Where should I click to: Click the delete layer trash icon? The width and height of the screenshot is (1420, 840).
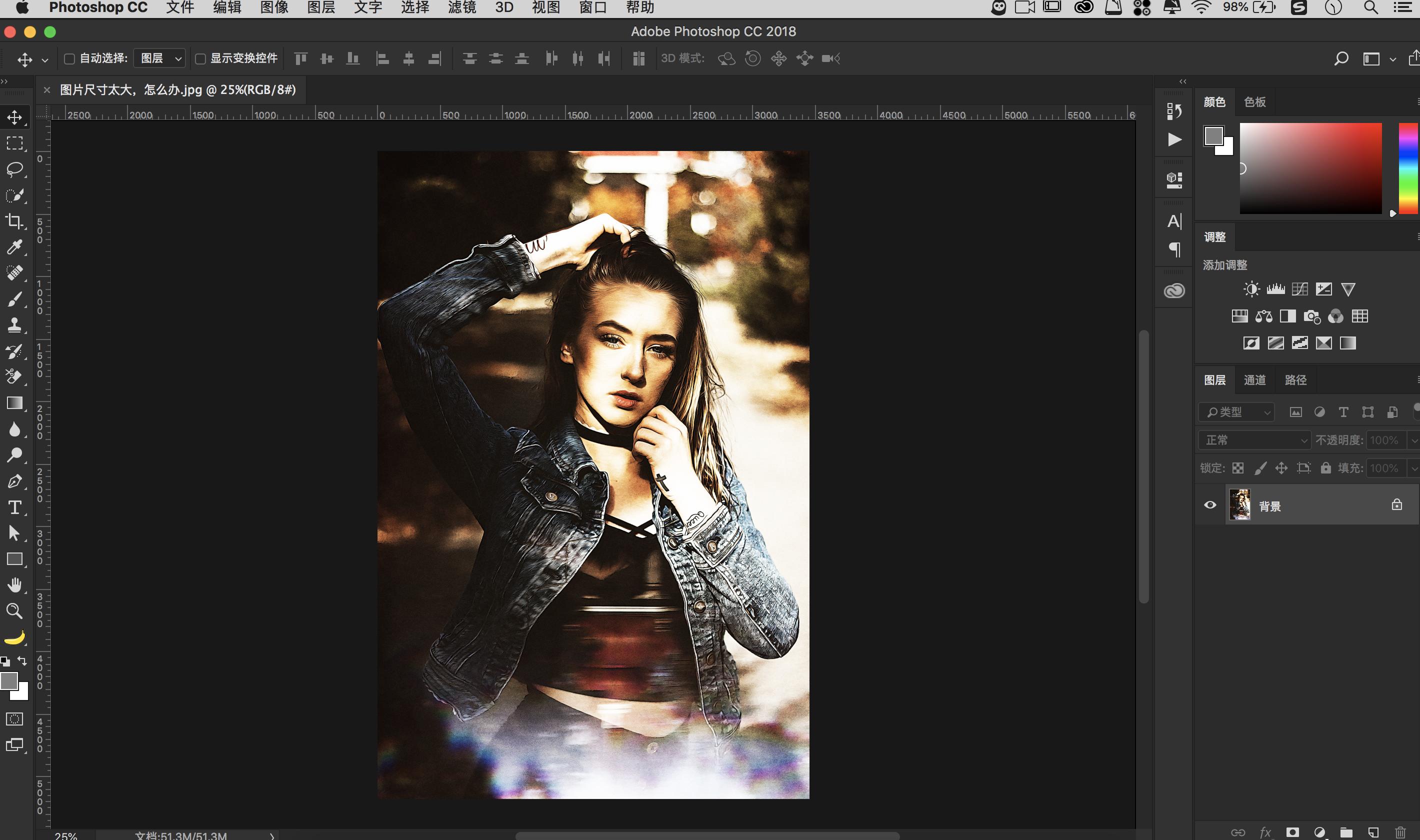(1400, 832)
